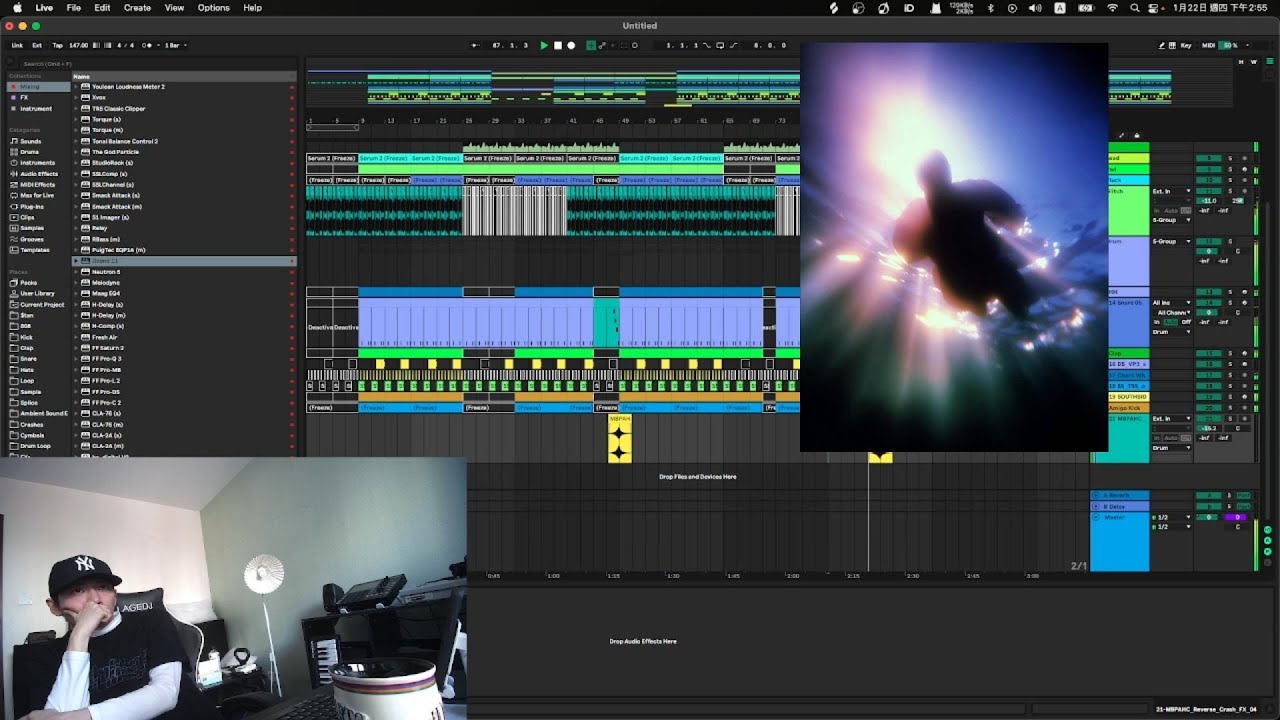The image size is (1280, 720).
Task: Open the Apple menu
Action: coord(17,7)
